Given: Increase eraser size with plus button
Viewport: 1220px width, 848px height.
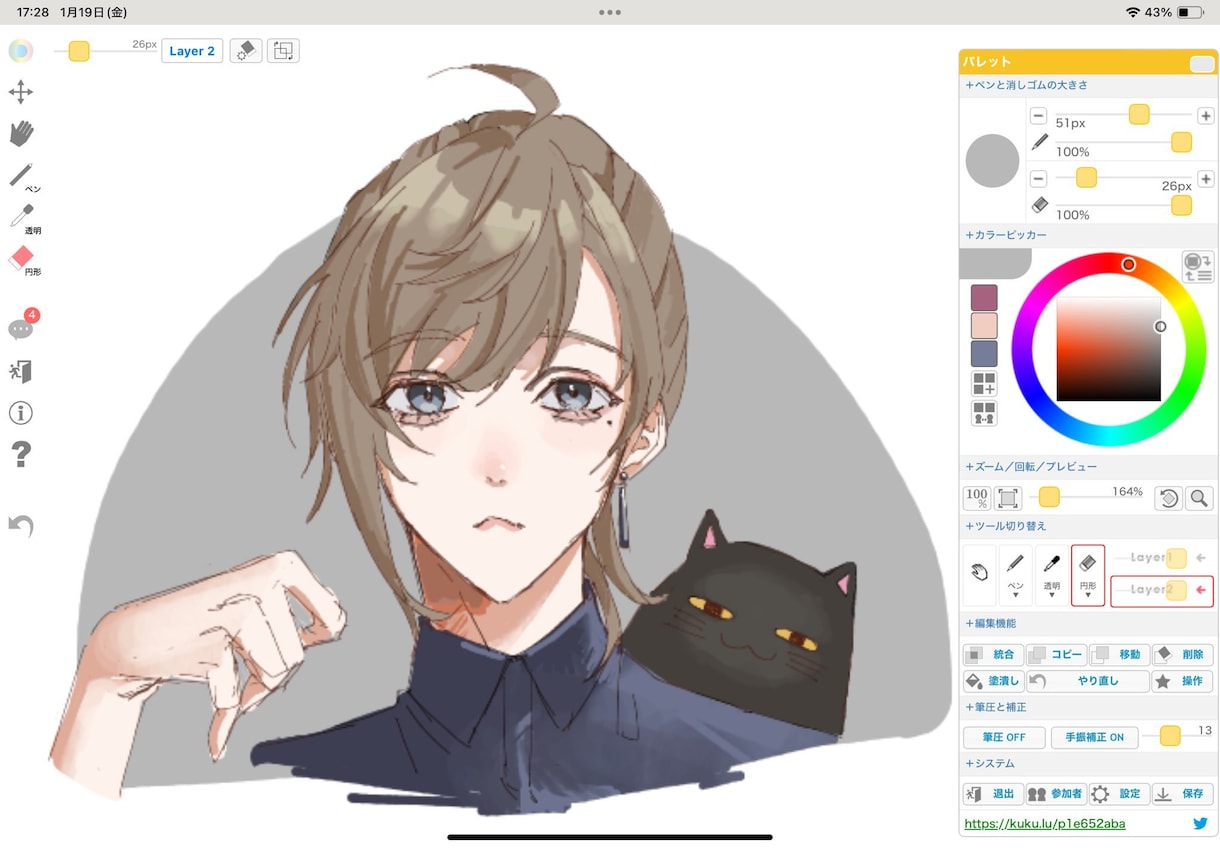Looking at the screenshot, I should tap(1206, 179).
